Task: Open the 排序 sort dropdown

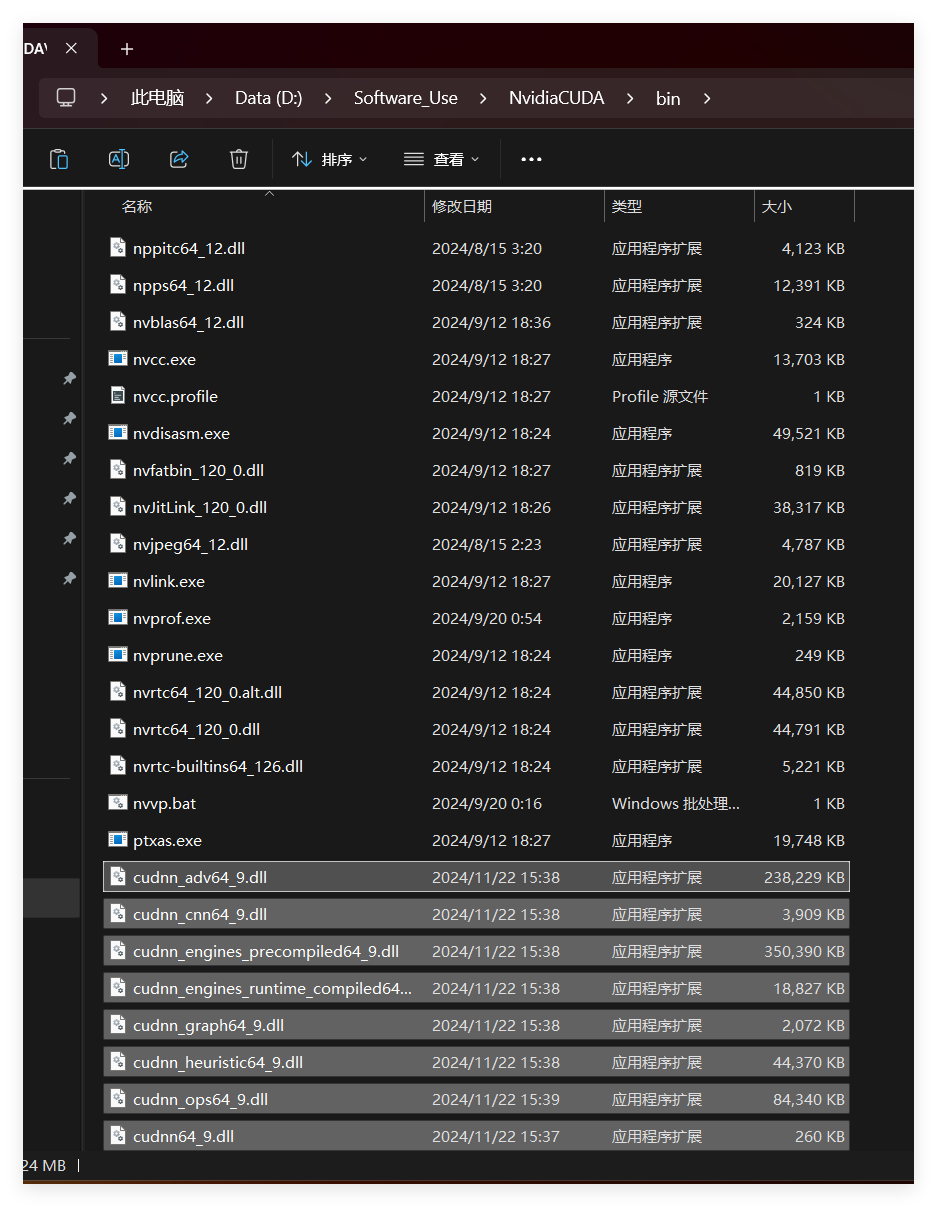Action: (x=329, y=159)
